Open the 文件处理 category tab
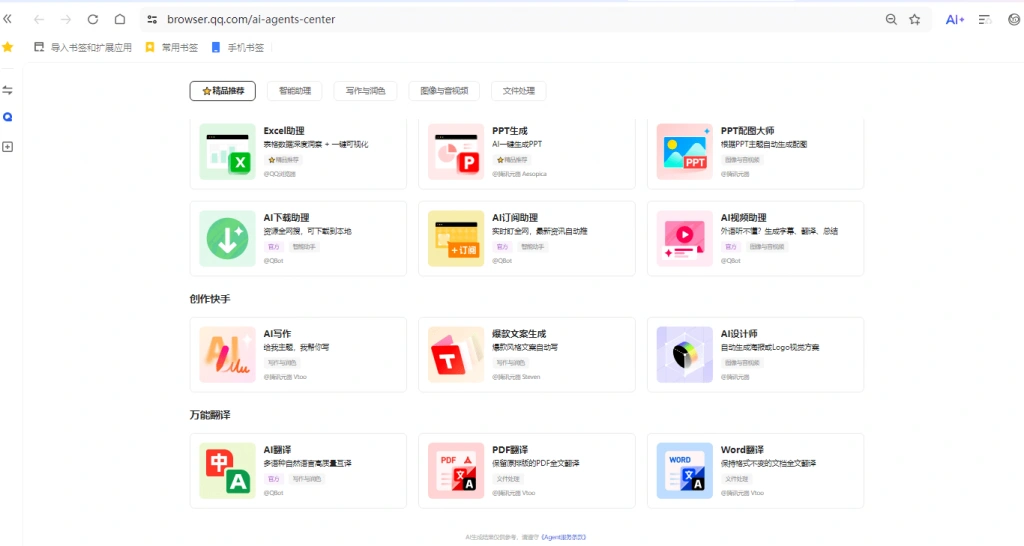The image size is (1024, 546). coord(518,91)
